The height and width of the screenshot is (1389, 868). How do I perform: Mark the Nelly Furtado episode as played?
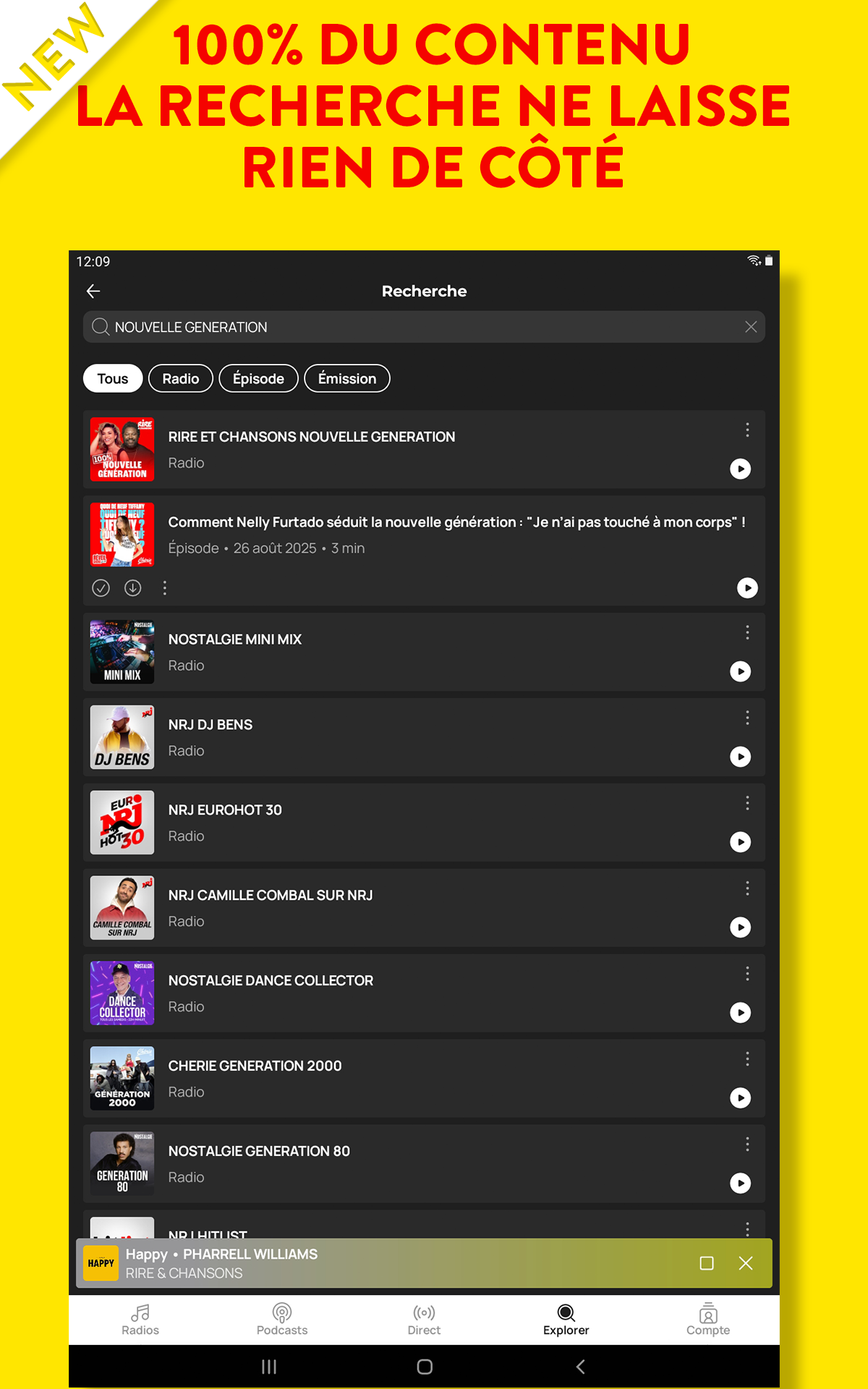[x=101, y=588]
